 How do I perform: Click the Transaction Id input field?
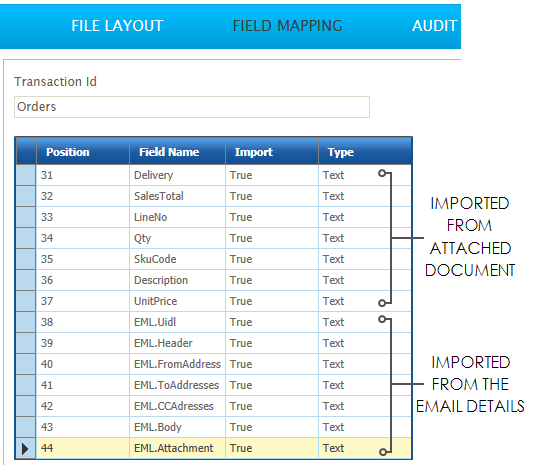click(x=192, y=107)
